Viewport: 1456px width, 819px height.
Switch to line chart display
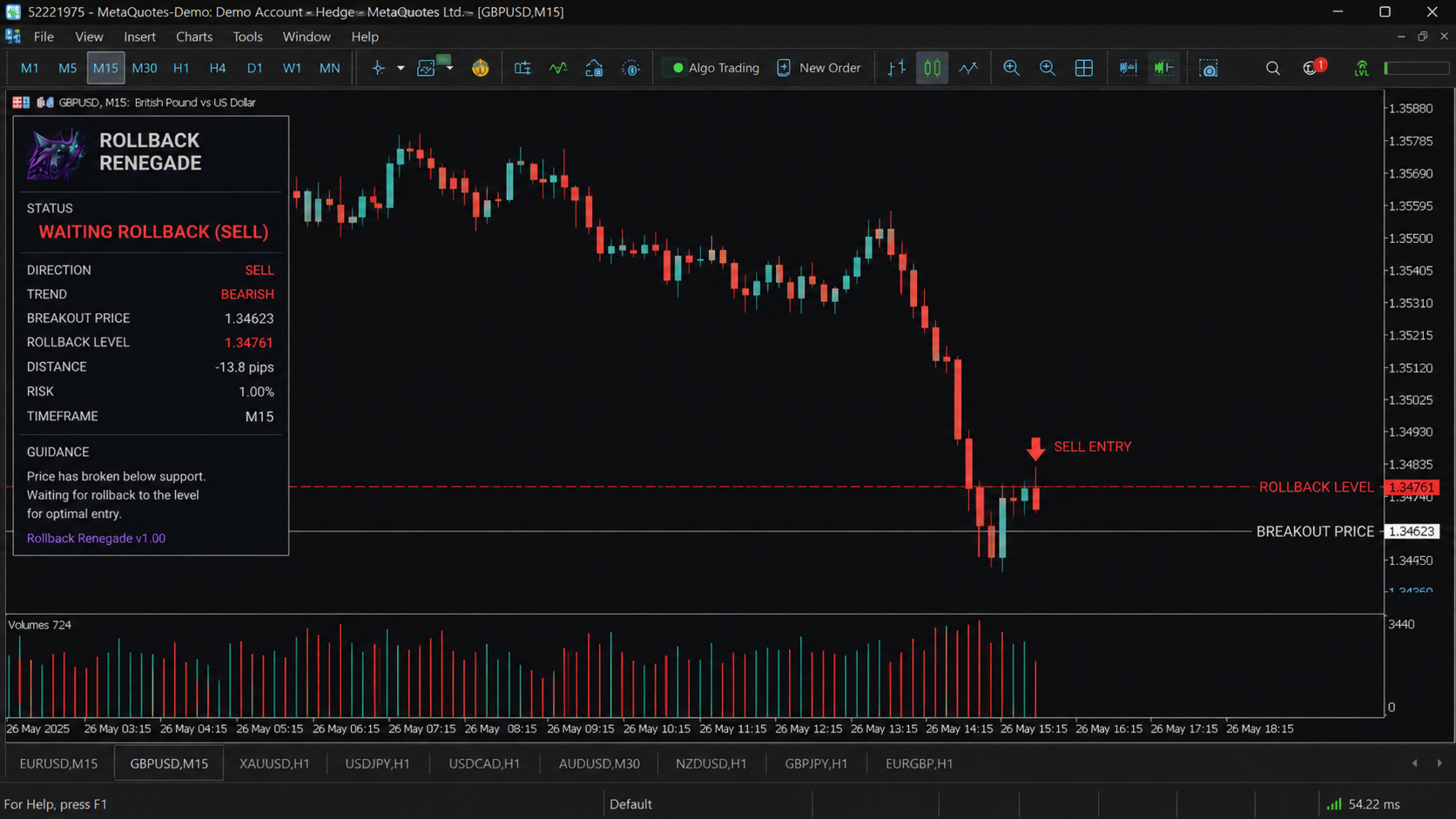point(968,68)
